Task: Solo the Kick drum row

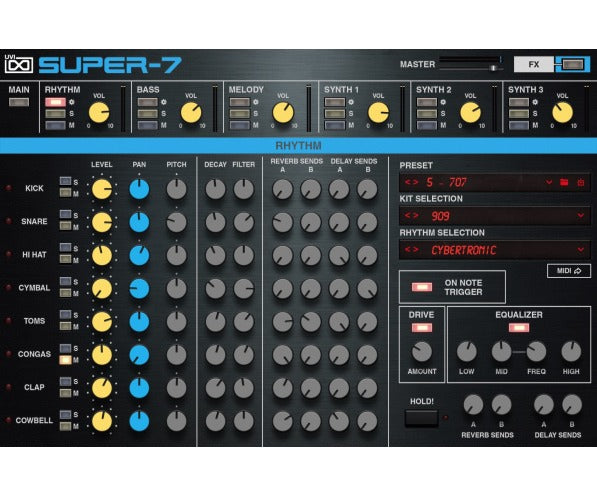Action: tap(65, 181)
